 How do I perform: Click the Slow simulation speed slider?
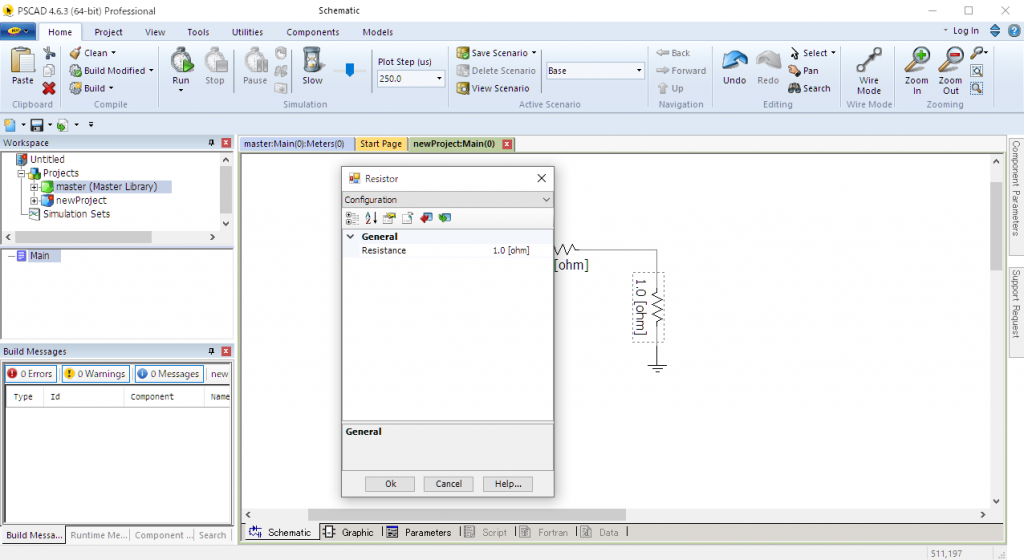point(349,70)
